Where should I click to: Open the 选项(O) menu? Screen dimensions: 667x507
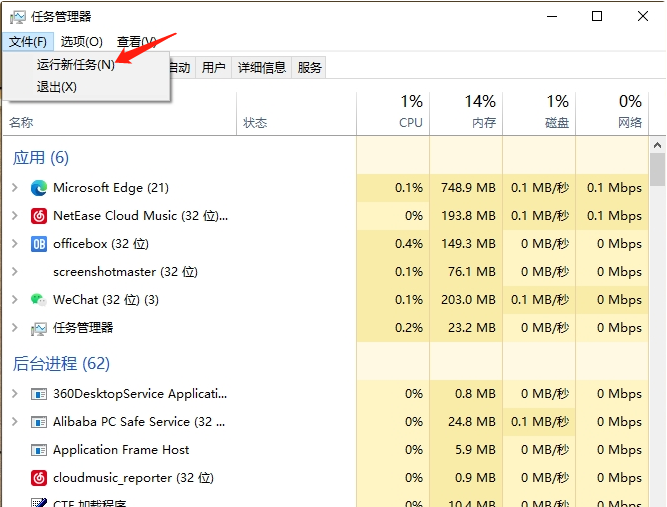[x=82, y=42]
